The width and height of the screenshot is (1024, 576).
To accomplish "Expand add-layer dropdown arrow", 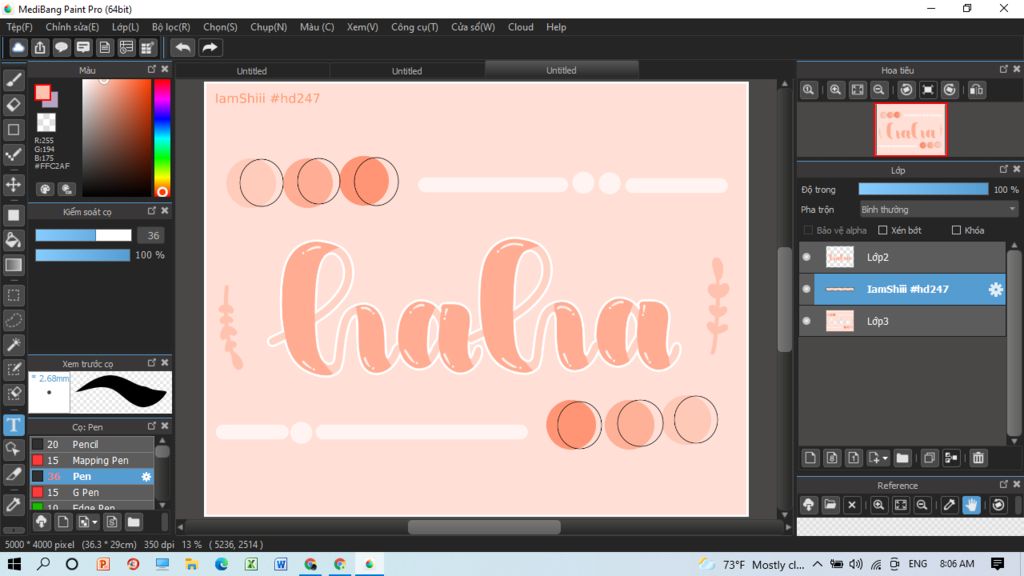I will (885, 458).
